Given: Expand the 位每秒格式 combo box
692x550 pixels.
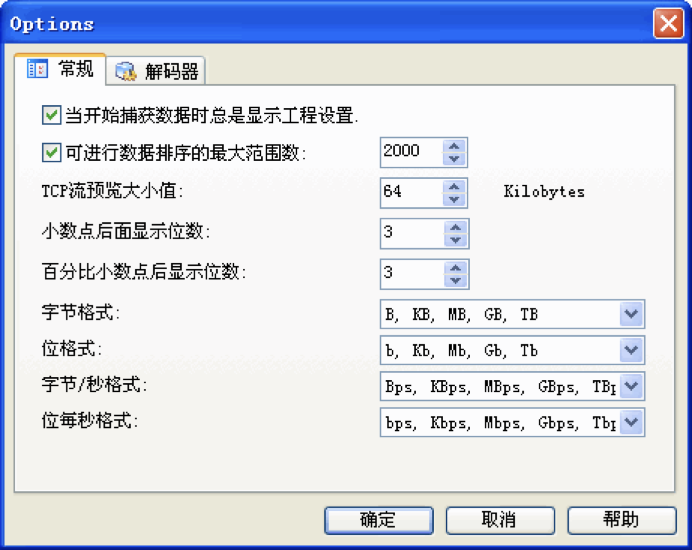Looking at the screenshot, I should tap(631, 422).
